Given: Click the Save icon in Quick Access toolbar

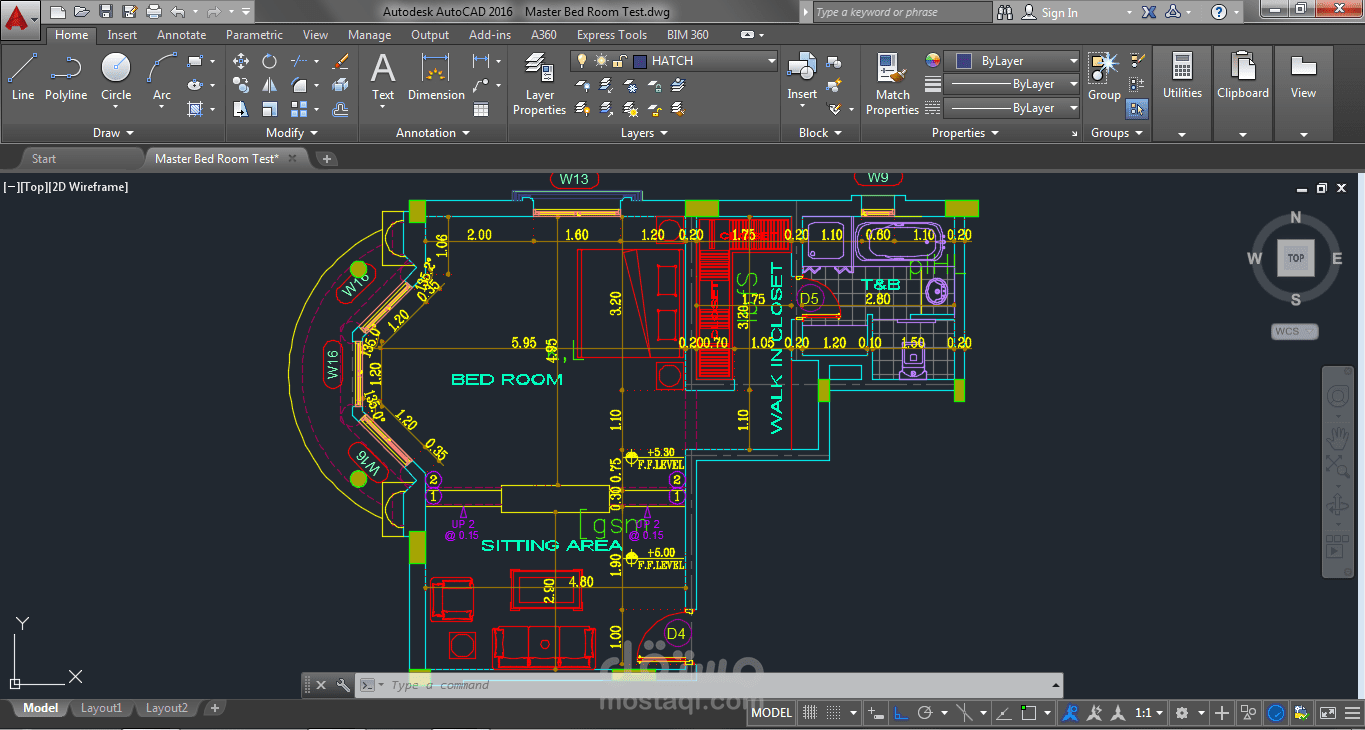Looking at the screenshot, I should pos(107,12).
